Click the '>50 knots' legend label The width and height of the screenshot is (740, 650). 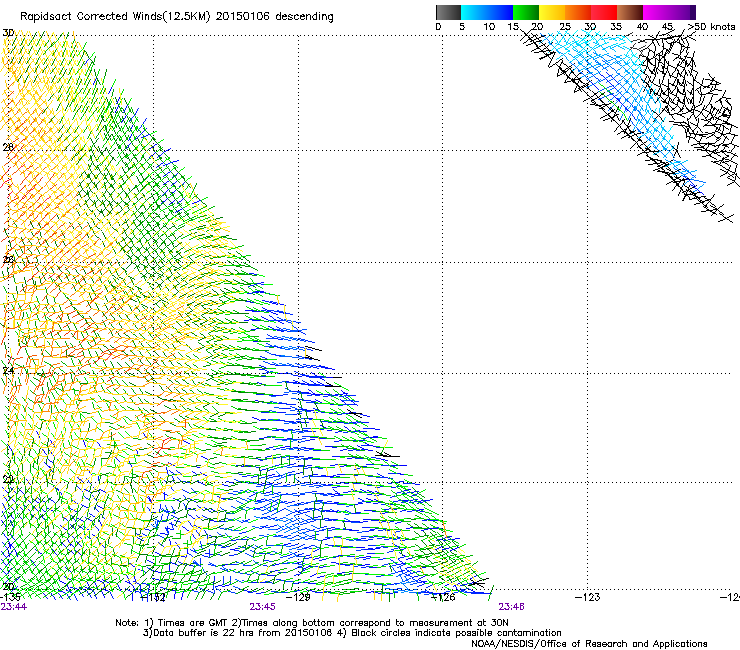[711, 27]
